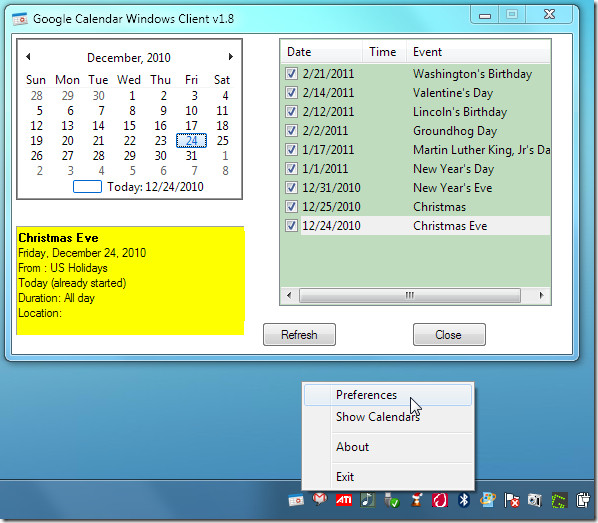Go to next month in calendar
Screen dimensions: 598x523
(x=230, y=56)
